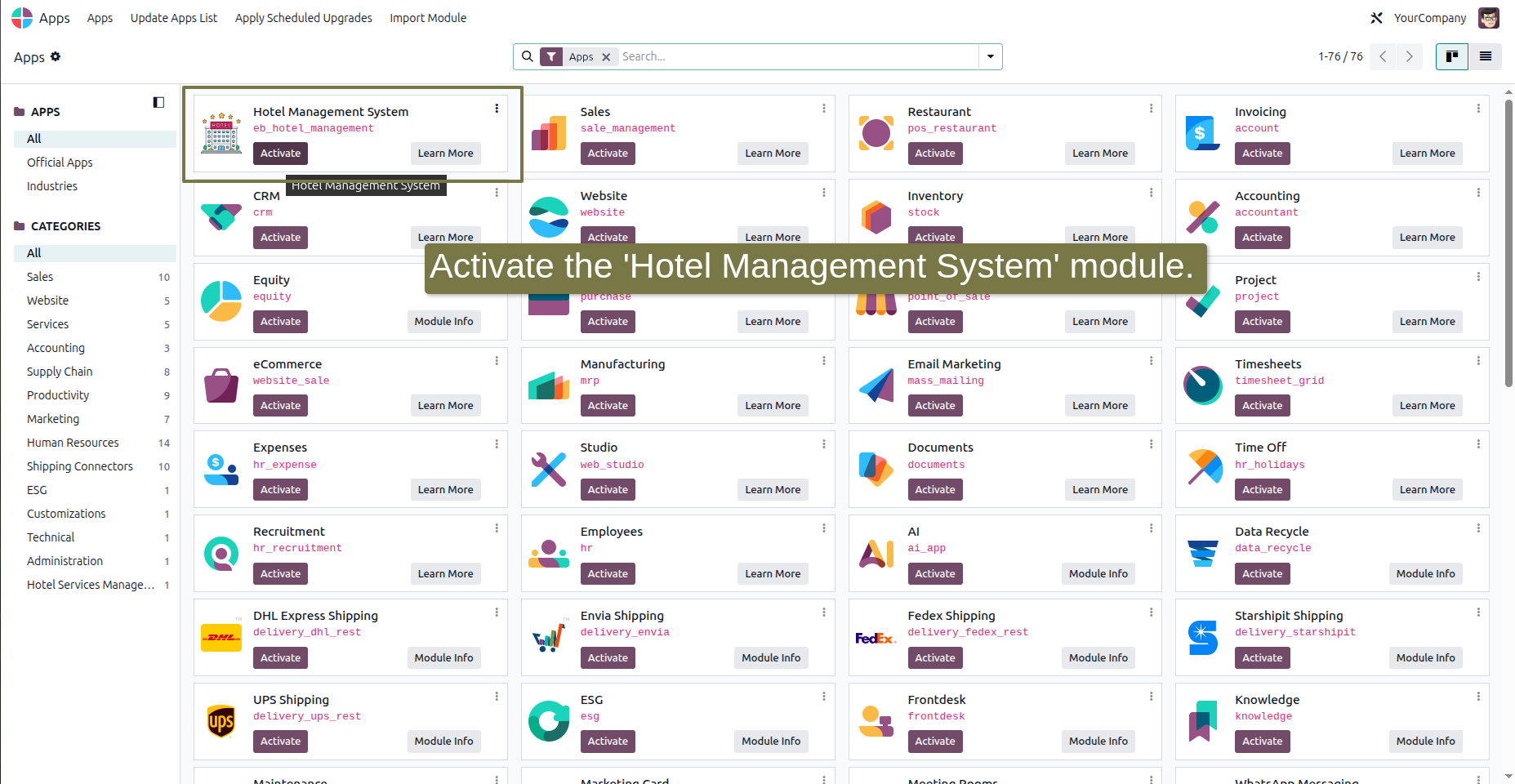
Task: Click the Hotel Management System icon
Action: (x=221, y=132)
